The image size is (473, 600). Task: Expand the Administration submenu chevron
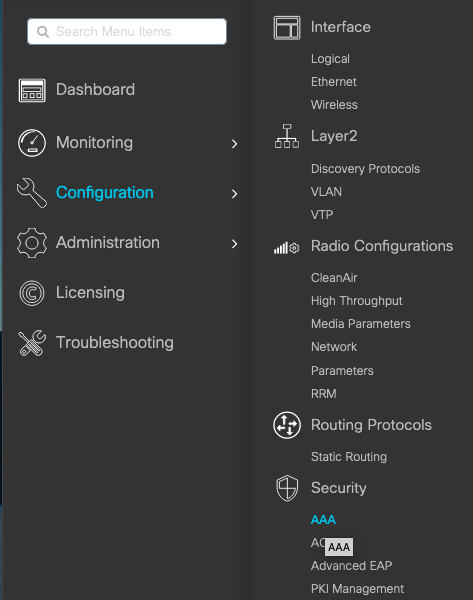point(235,244)
